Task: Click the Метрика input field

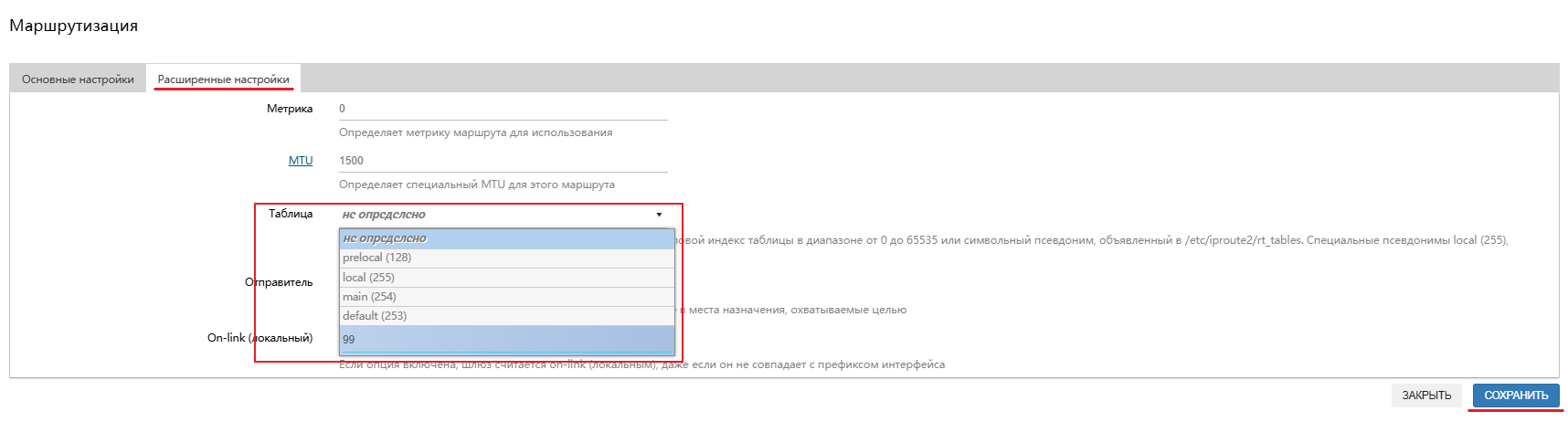Action: pyautogui.click(x=503, y=109)
